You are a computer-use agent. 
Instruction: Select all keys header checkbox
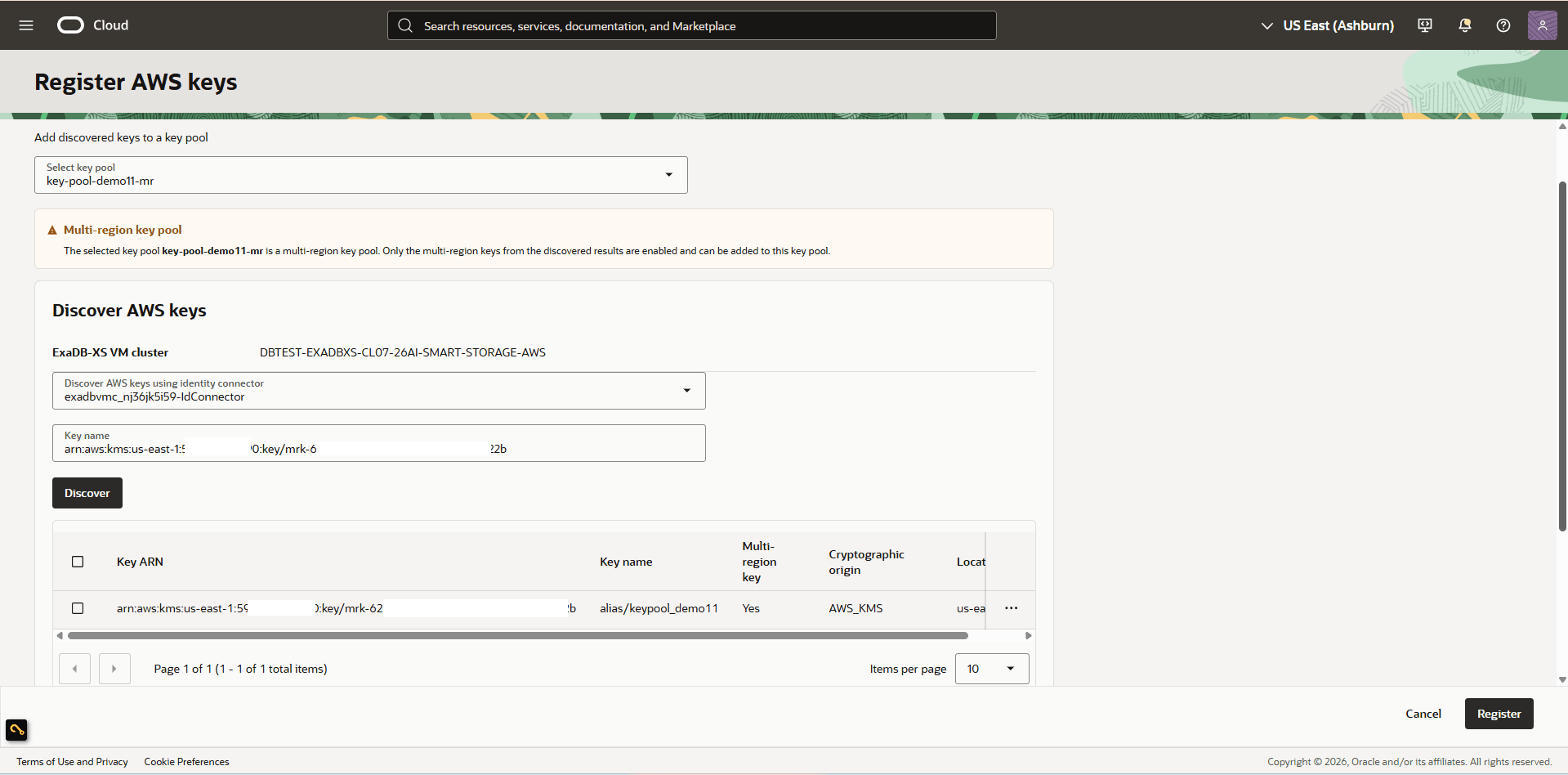78,562
